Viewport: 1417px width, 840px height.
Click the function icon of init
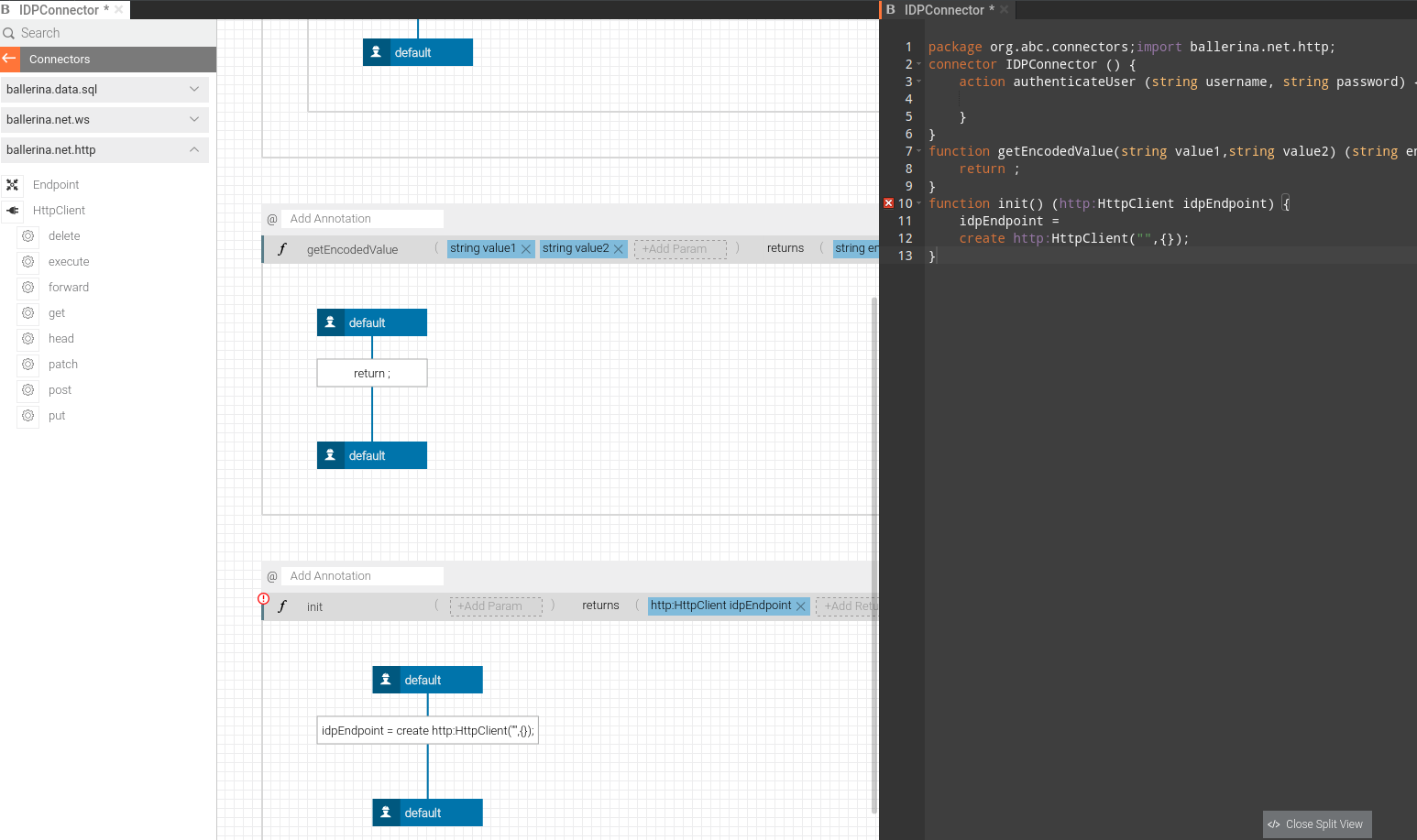[282, 606]
